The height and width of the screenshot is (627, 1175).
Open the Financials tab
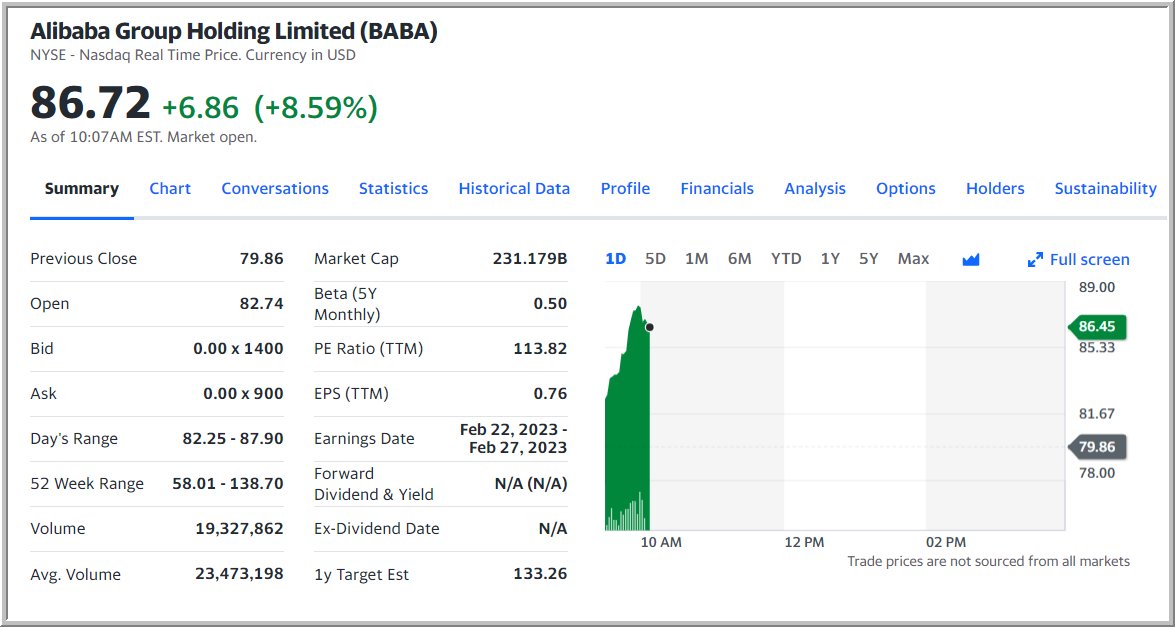click(717, 189)
